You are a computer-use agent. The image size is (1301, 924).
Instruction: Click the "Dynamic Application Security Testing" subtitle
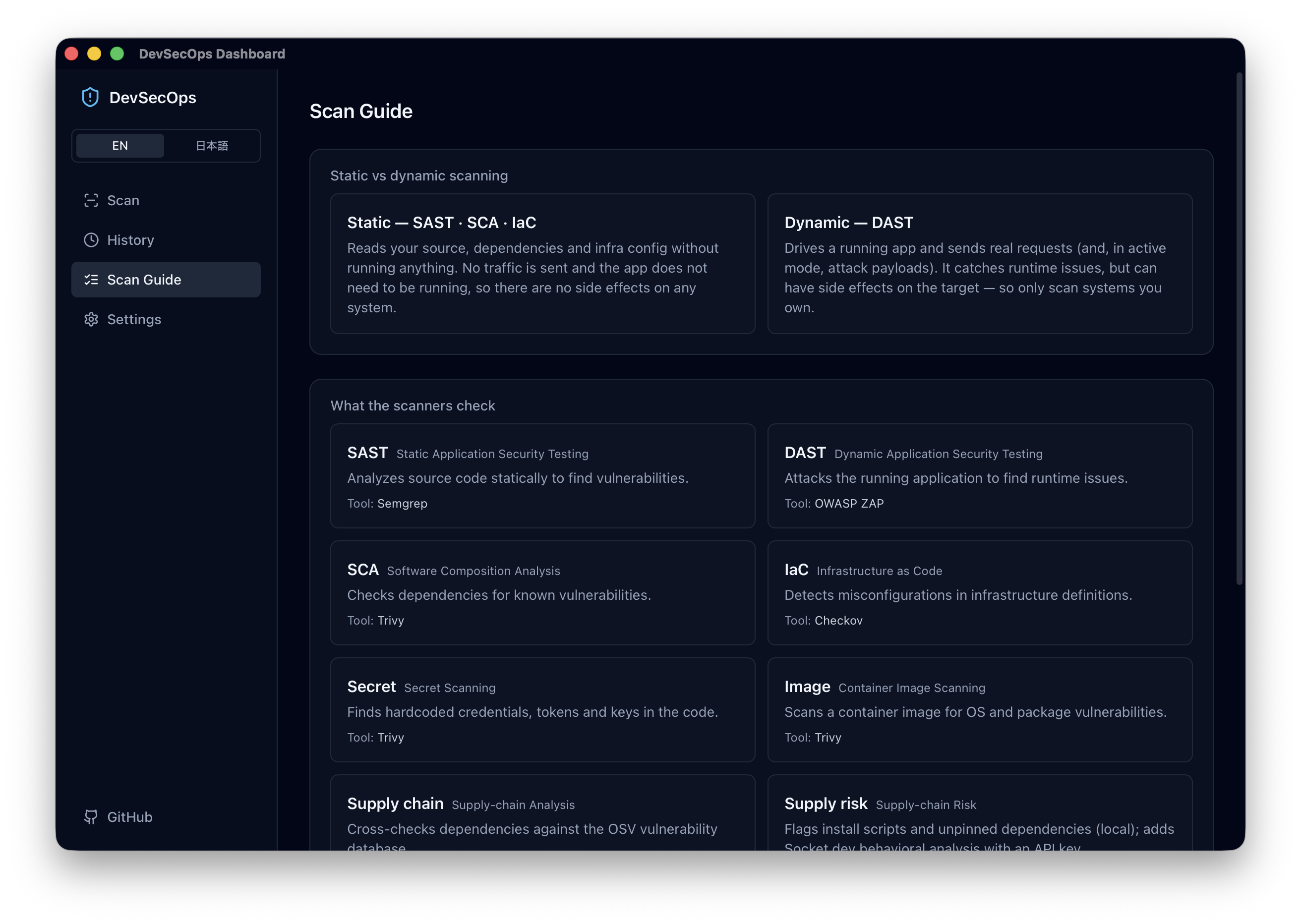(x=939, y=454)
